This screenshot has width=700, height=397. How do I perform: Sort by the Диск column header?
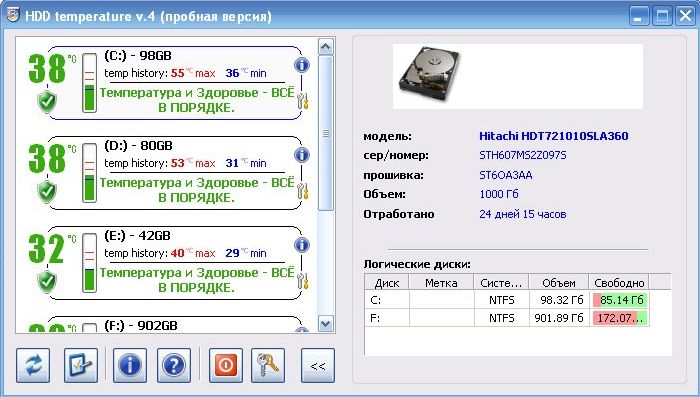[x=387, y=283]
